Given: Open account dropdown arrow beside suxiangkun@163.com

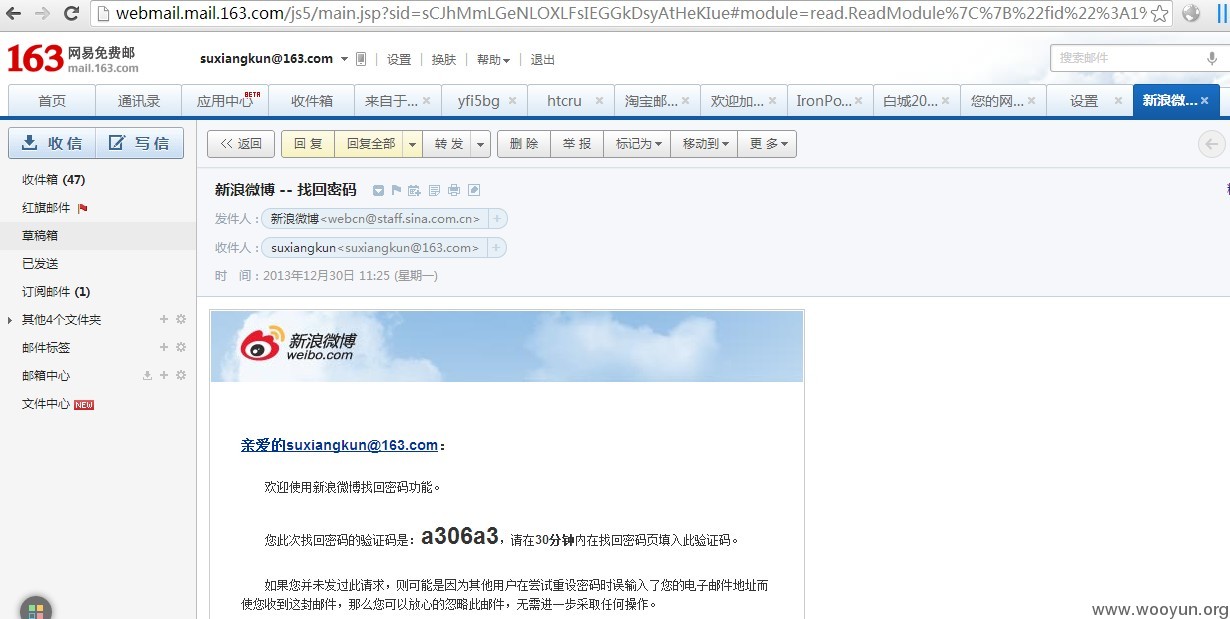Looking at the screenshot, I should (344, 59).
